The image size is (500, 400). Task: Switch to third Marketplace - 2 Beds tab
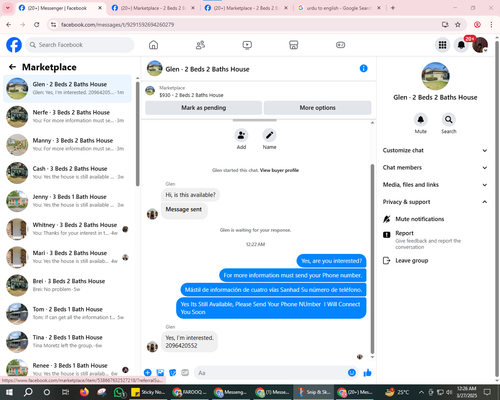(246, 8)
